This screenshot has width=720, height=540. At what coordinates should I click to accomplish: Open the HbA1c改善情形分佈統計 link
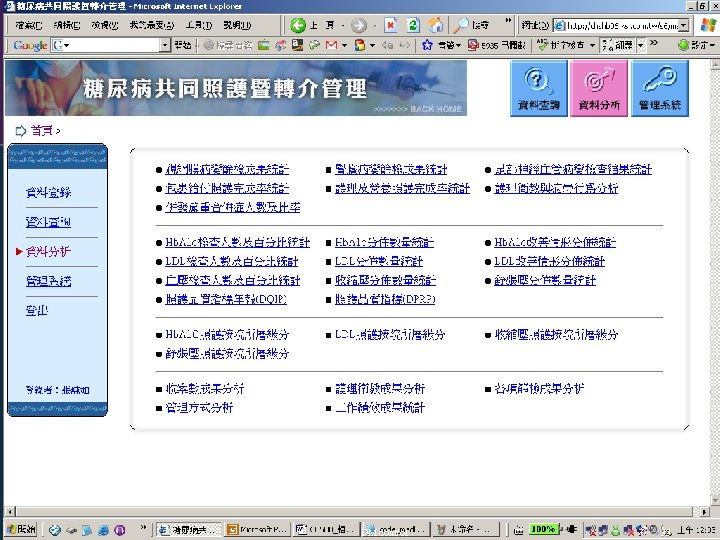tap(555, 242)
